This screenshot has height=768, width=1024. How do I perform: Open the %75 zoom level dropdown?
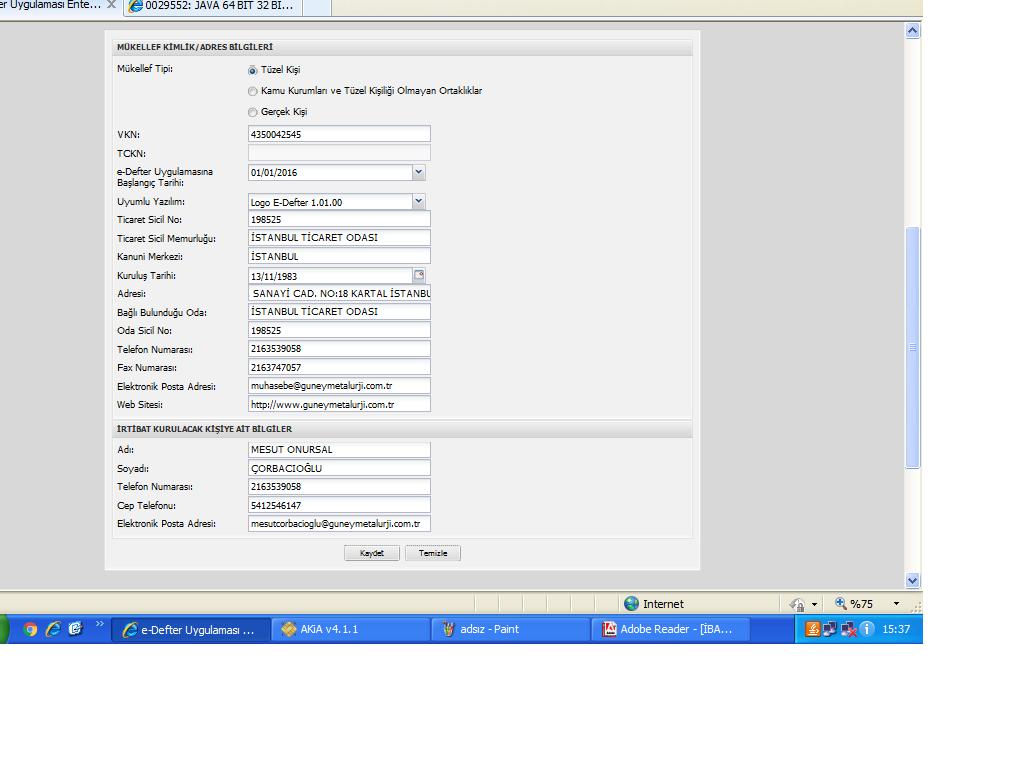coord(896,603)
